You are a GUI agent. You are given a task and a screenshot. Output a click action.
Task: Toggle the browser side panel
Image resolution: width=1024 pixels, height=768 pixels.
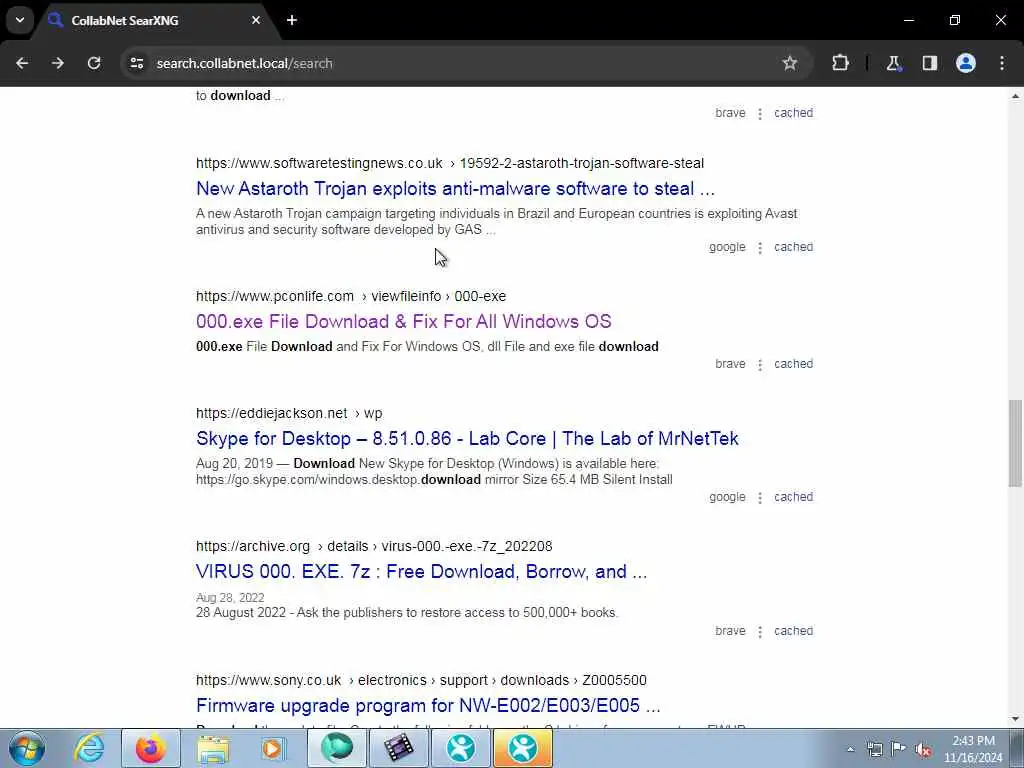pyautogui.click(x=929, y=63)
